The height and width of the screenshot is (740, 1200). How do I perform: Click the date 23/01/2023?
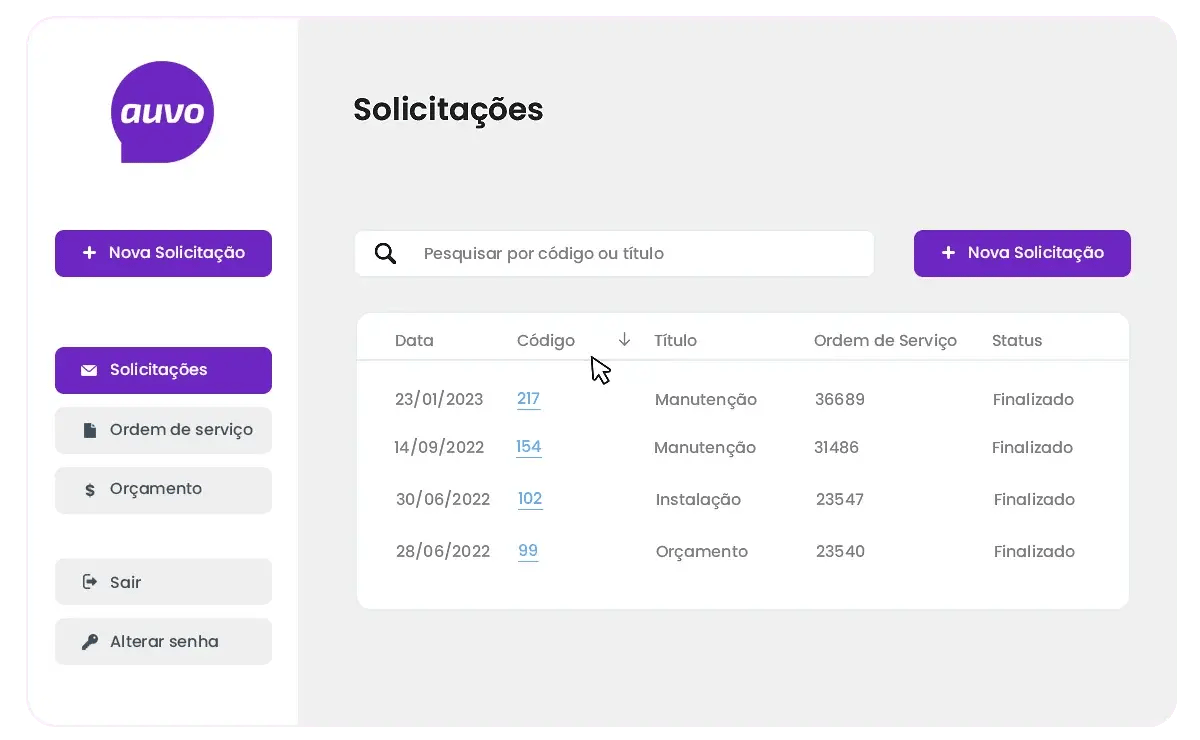(439, 399)
